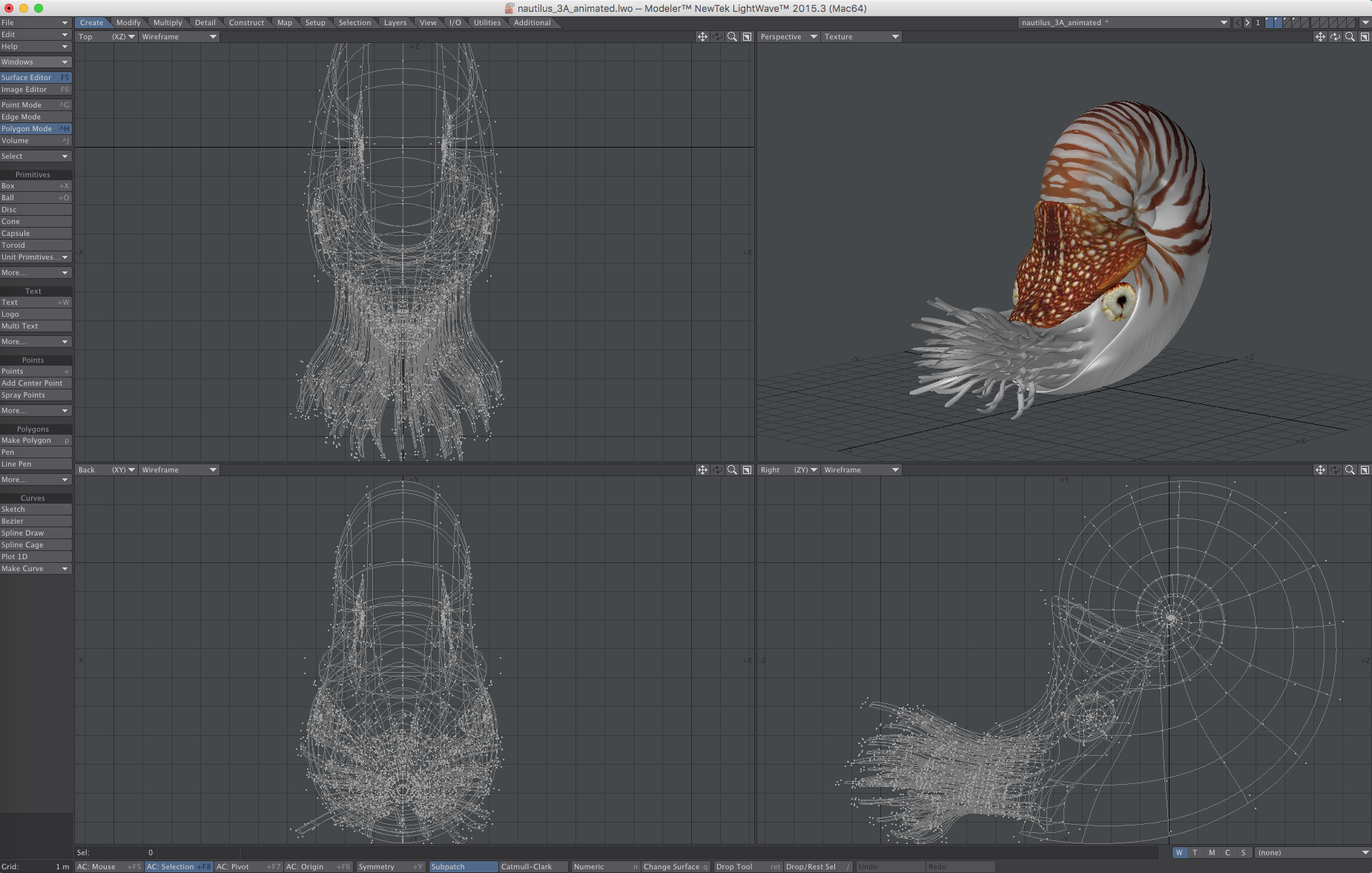The image size is (1372, 873).
Task: Switch to the Utilities tab
Action: pos(487,22)
